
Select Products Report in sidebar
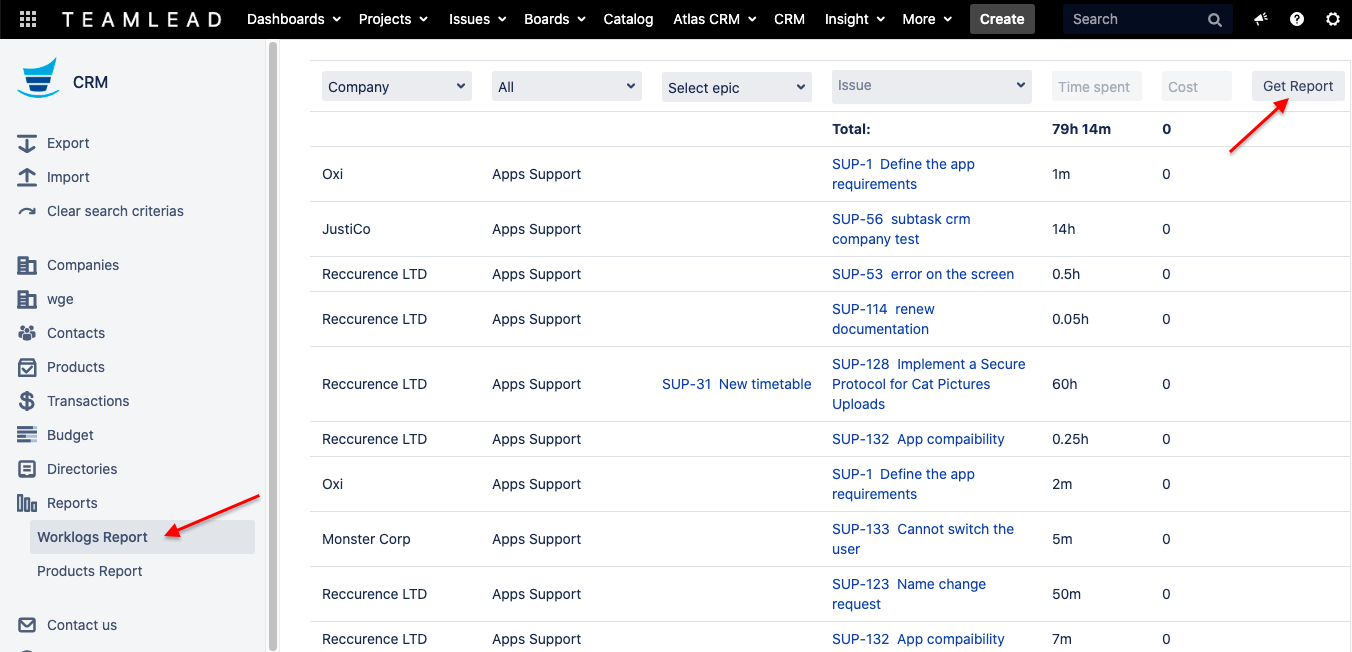(x=90, y=571)
